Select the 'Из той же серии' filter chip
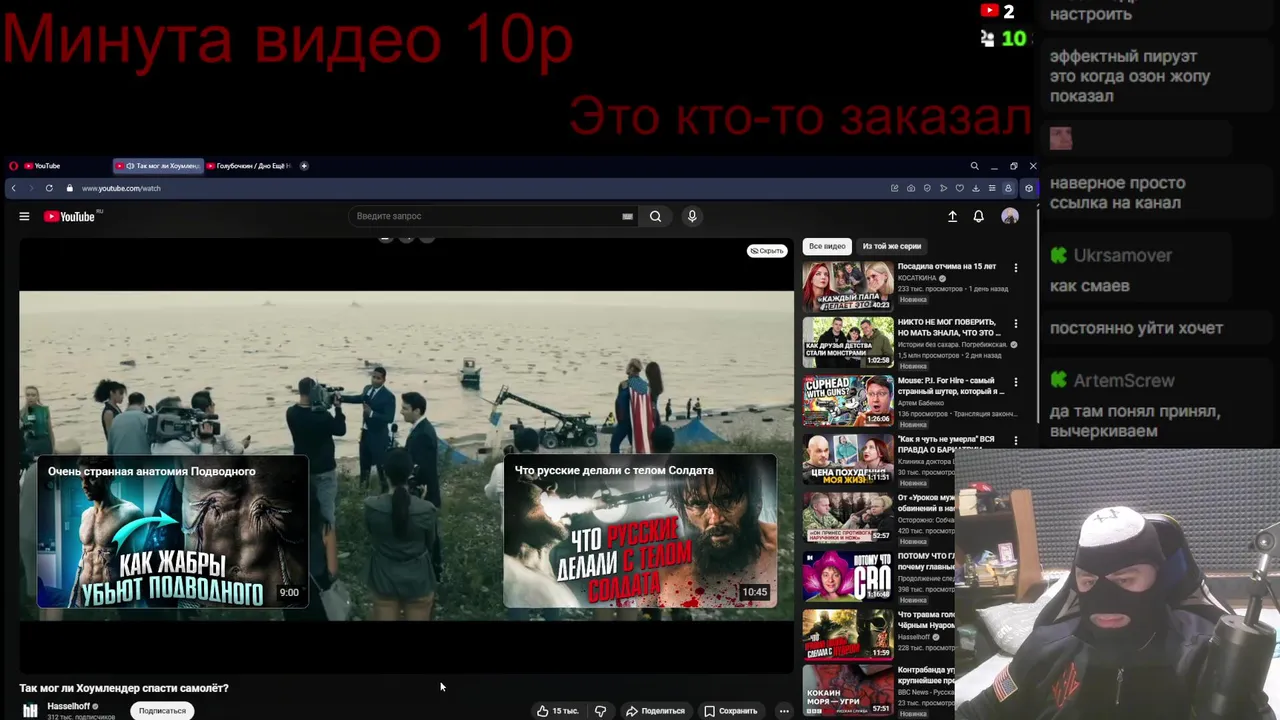The height and width of the screenshot is (720, 1280). [892, 246]
